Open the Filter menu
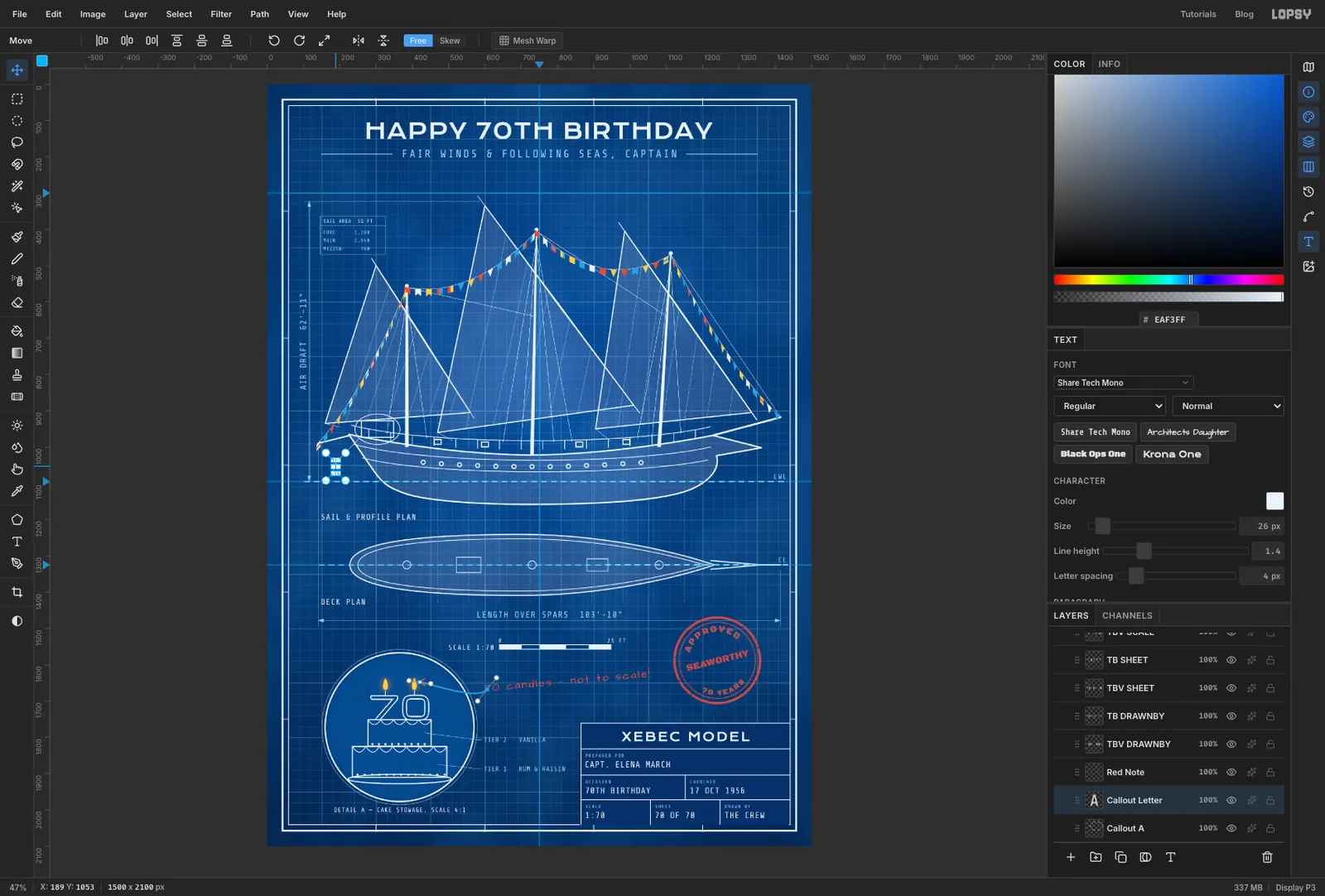1325x896 pixels. (221, 14)
